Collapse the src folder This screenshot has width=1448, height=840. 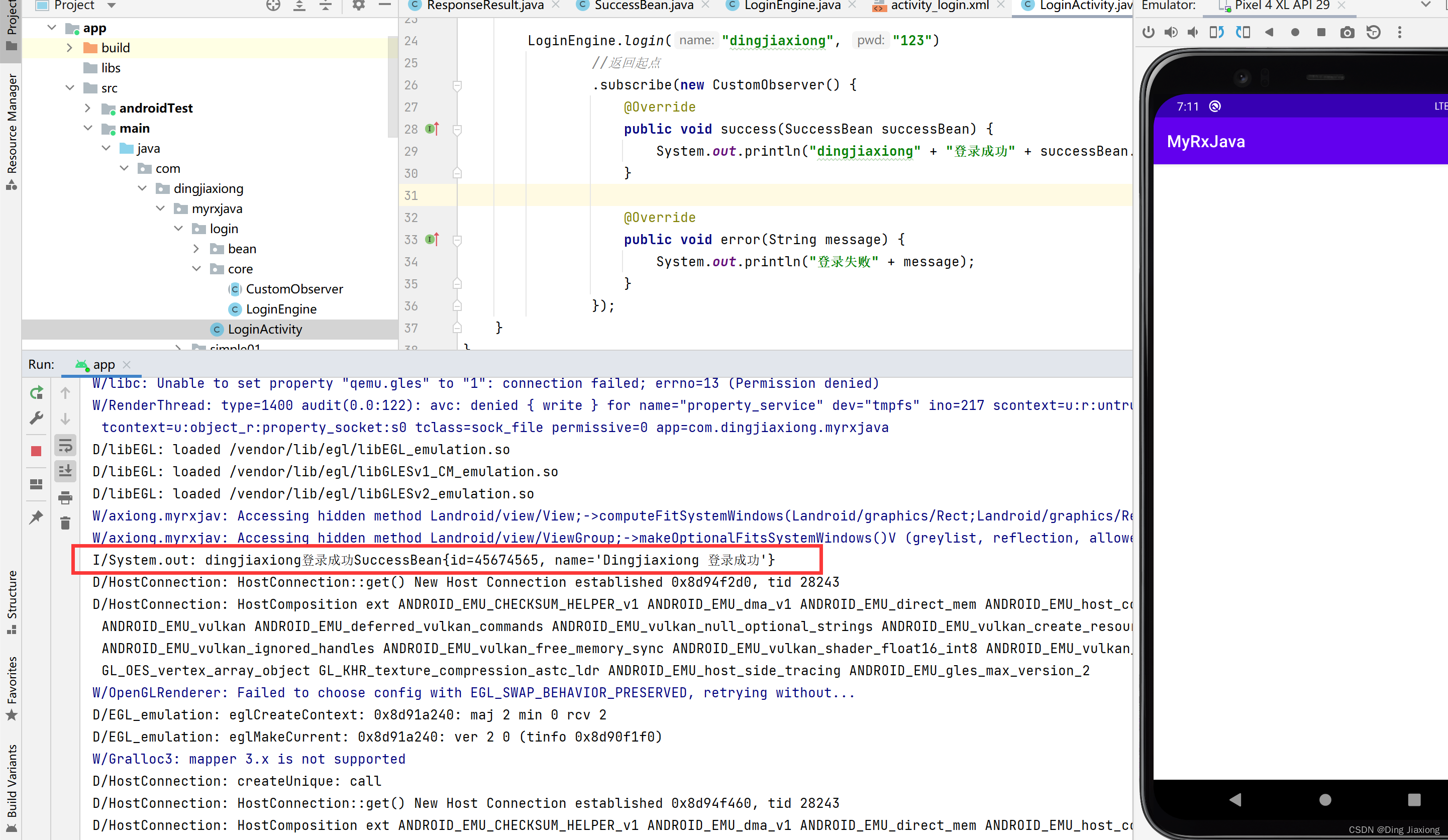coord(69,88)
